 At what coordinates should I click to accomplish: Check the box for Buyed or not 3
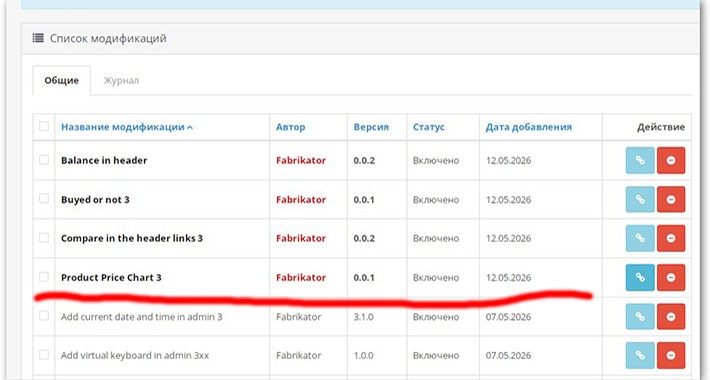tap(44, 198)
